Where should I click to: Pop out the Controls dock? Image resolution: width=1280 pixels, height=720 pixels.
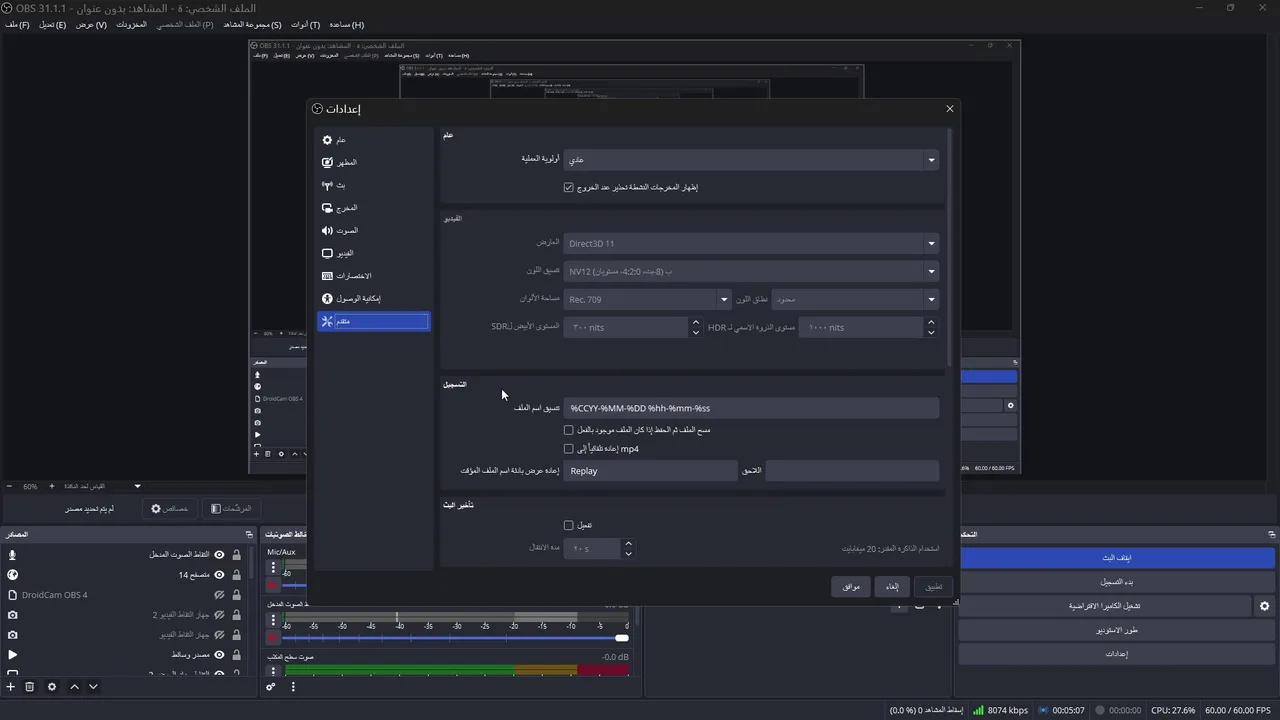pyautogui.click(x=1272, y=535)
